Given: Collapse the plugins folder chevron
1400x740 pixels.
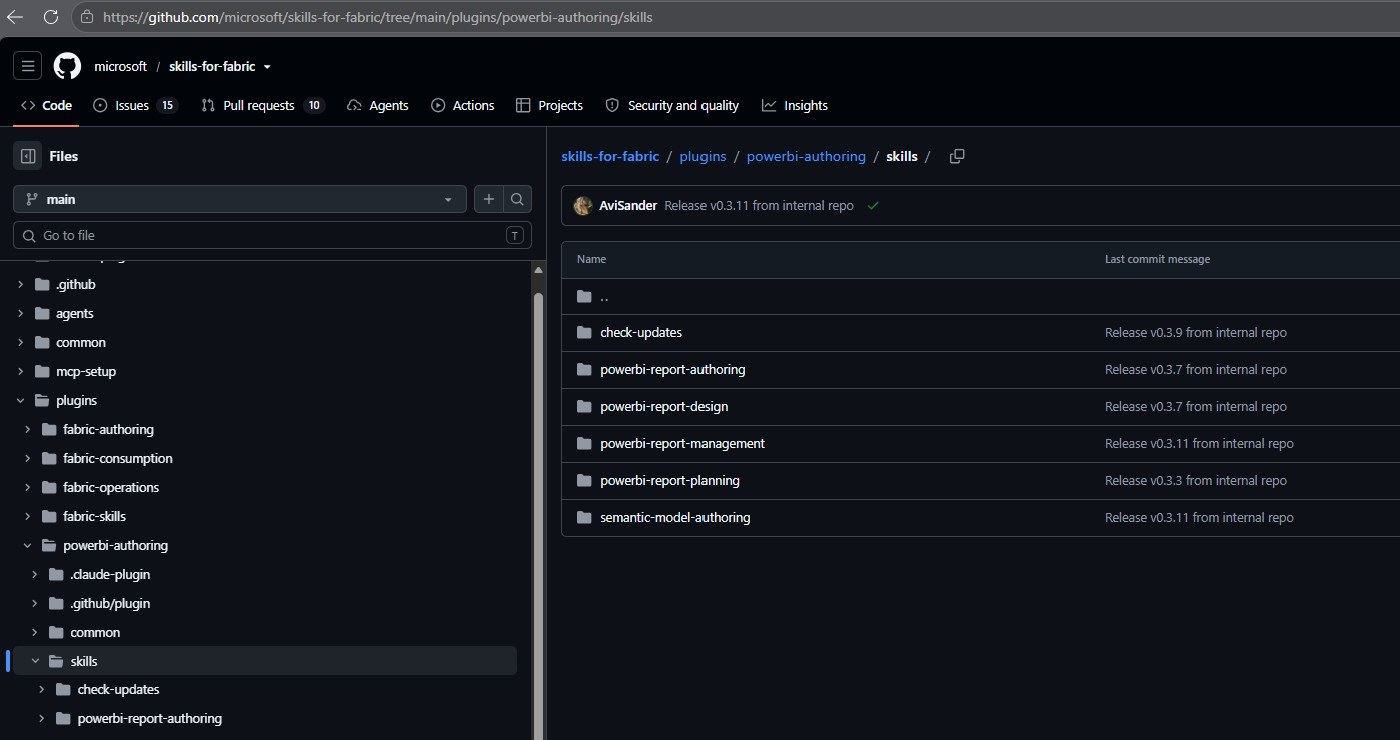Looking at the screenshot, I should point(20,400).
